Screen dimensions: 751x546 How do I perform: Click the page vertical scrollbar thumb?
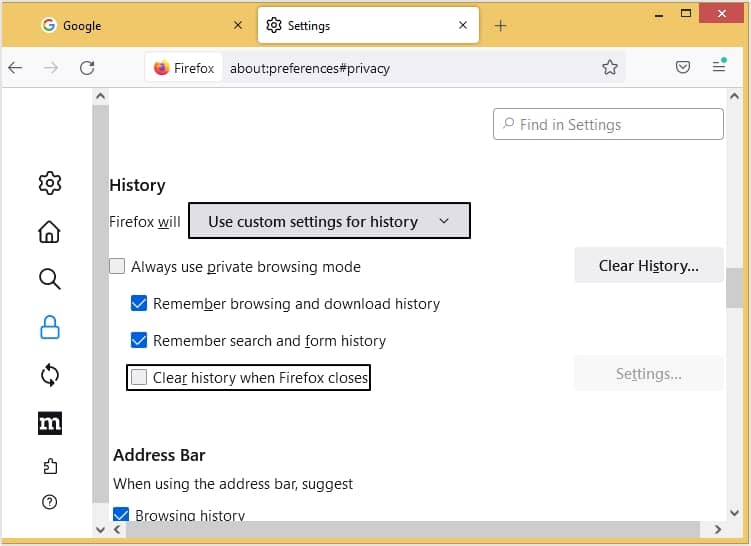(734, 287)
